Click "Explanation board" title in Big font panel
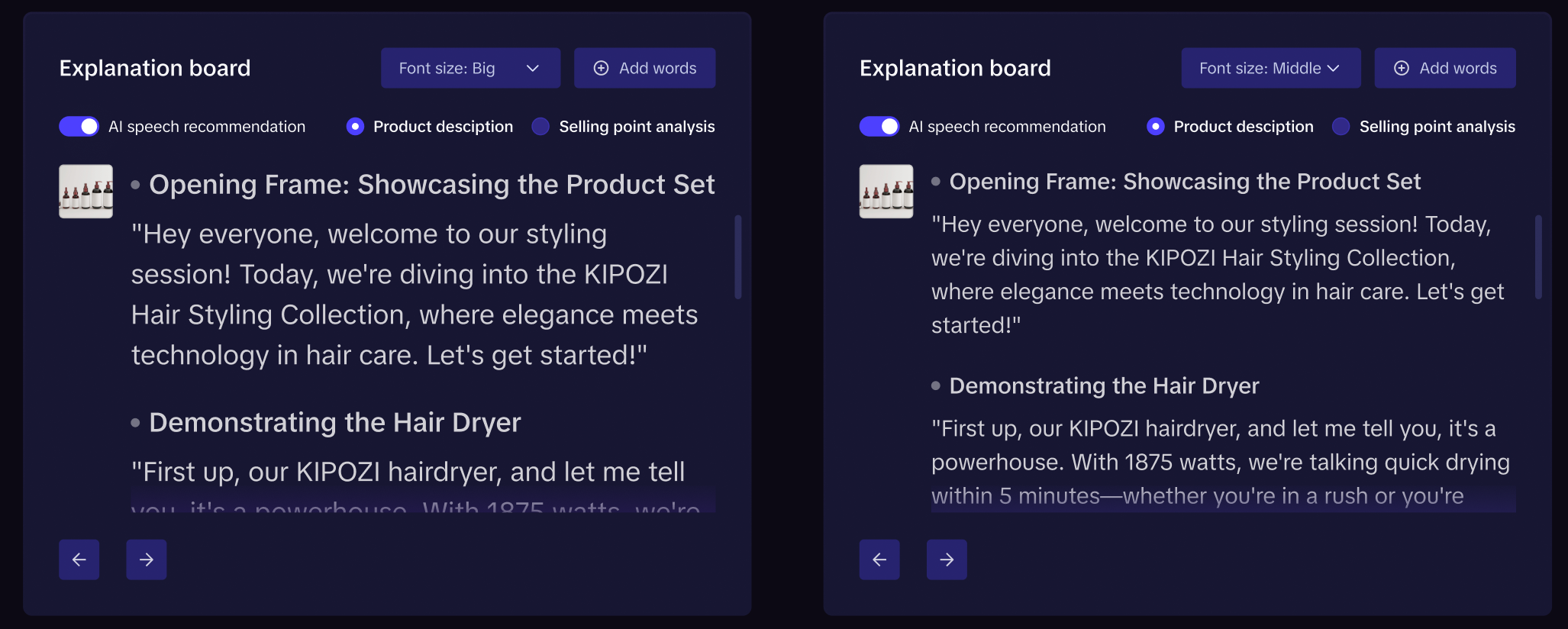The width and height of the screenshot is (1568, 629). pos(155,68)
